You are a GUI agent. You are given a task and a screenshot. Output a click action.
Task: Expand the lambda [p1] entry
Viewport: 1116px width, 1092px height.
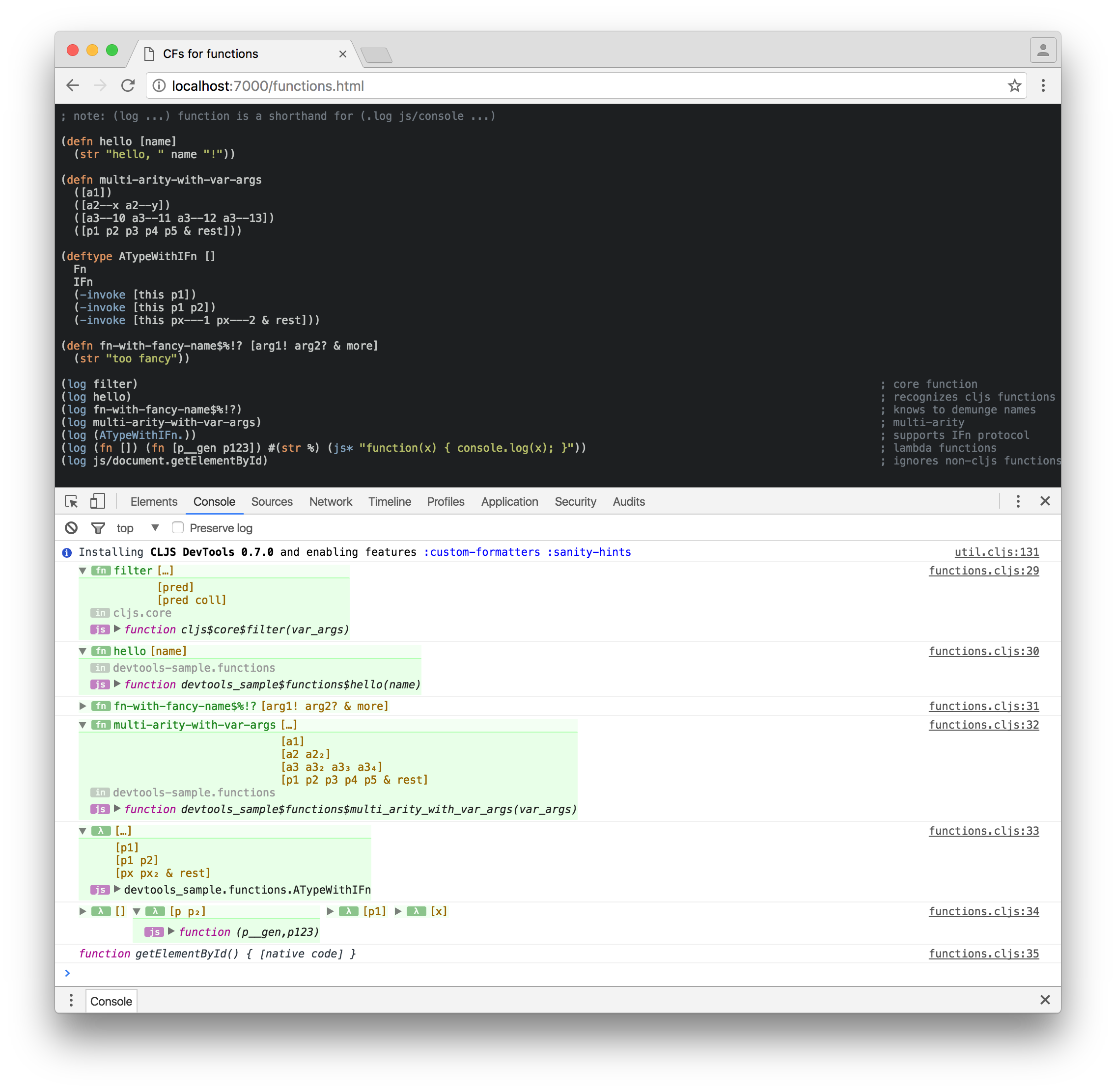pos(331,911)
